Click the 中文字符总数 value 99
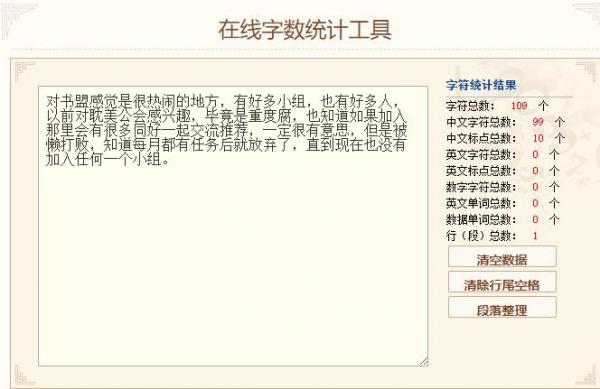The height and width of the screenshot is (389, 600). pos(538,122)
